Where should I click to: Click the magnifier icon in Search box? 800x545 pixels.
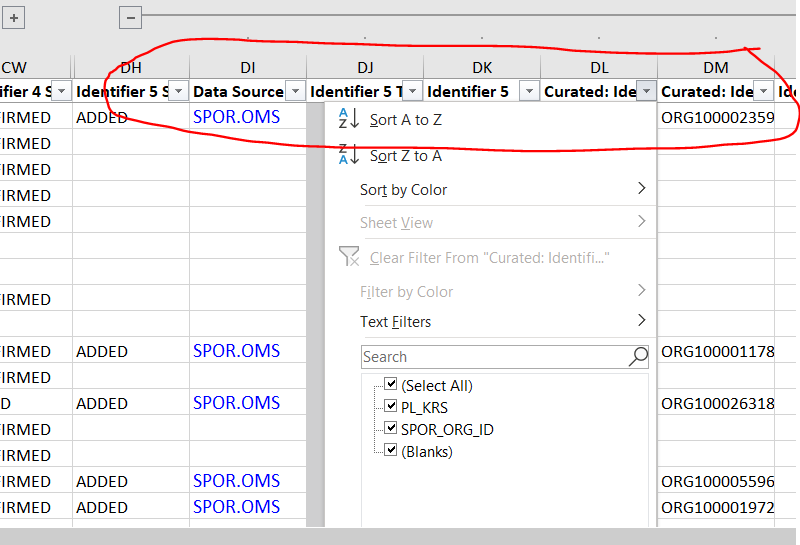tap(638, 357)
